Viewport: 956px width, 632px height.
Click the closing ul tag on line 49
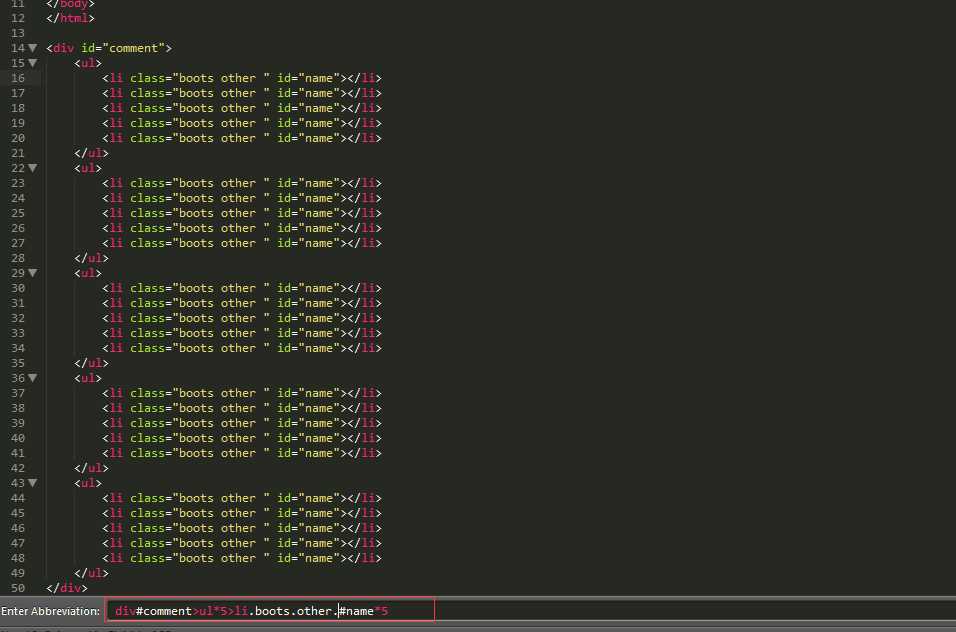pyautogui.click(x=91, y=573)
